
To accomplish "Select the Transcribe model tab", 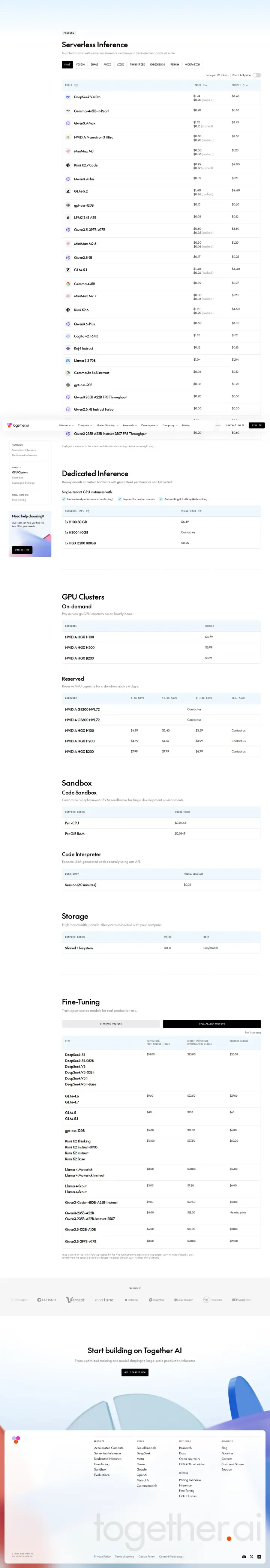I will click(x=137, y=64).
